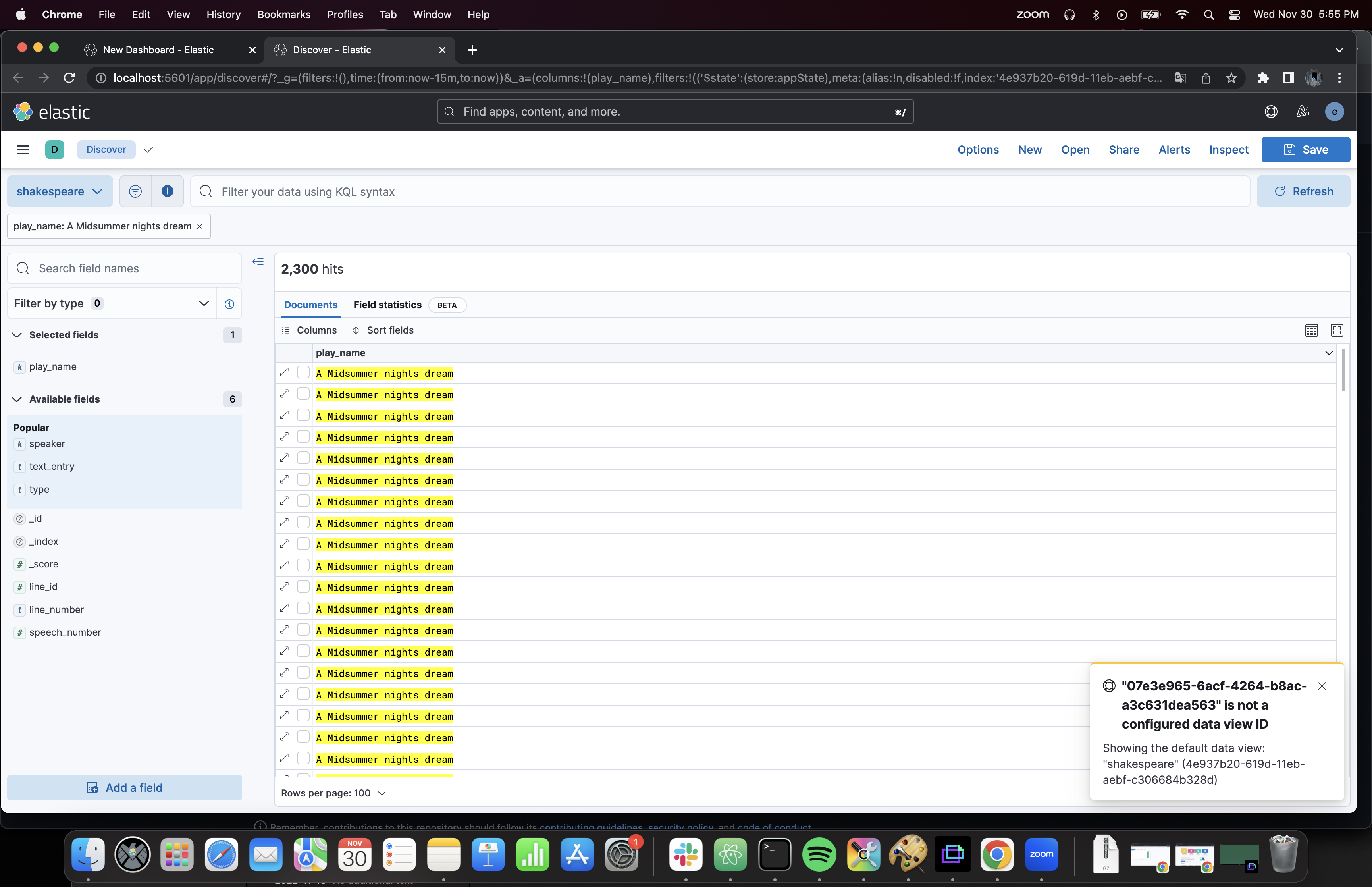
Task: Add a filter using the plus icon
Action: point(168,191)
